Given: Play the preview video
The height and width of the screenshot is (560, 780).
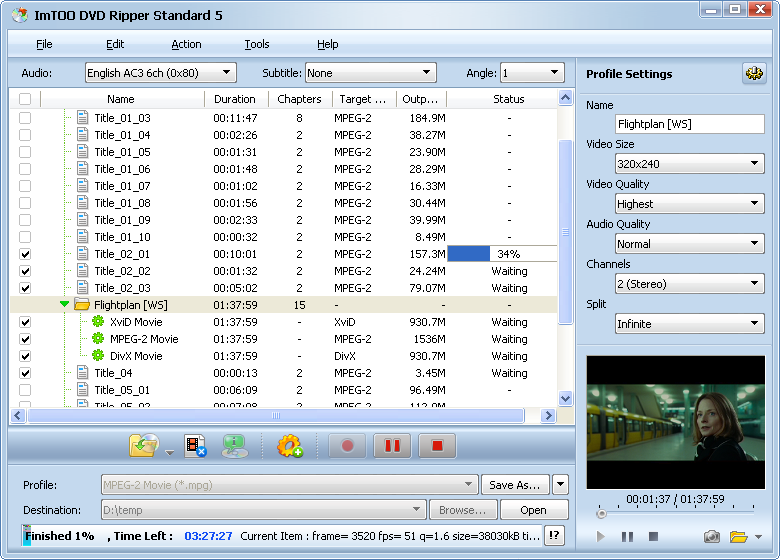Looking at the screenshot, I should pos(600,537).
